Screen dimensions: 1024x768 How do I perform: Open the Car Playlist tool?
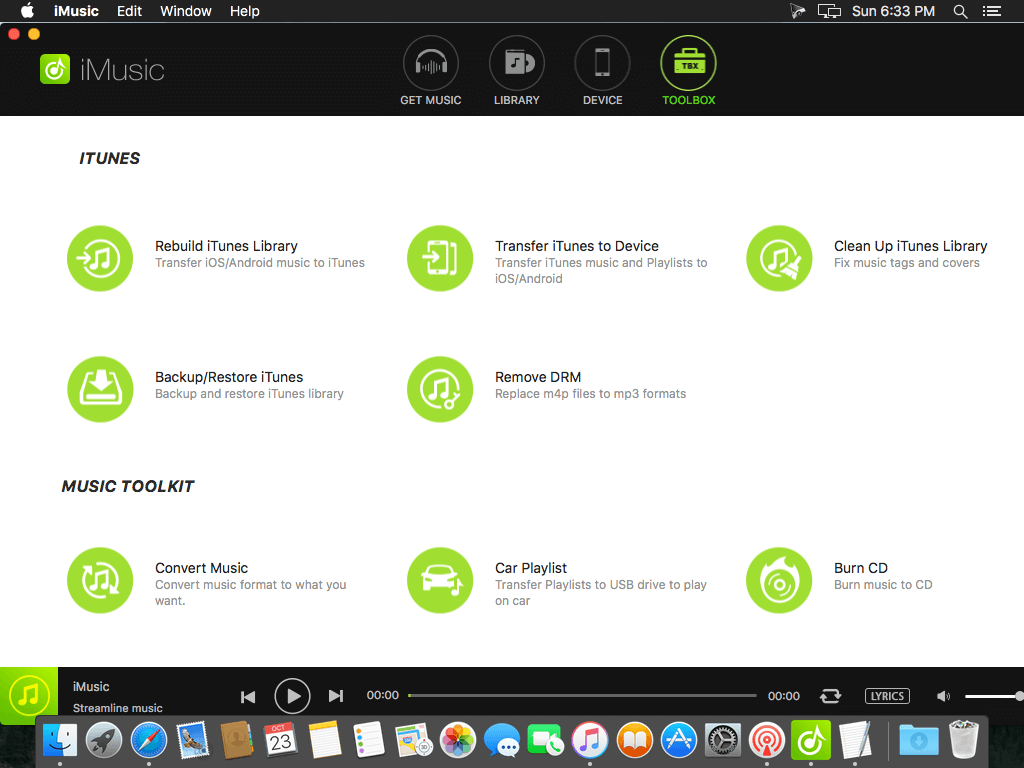coord(440,580)
